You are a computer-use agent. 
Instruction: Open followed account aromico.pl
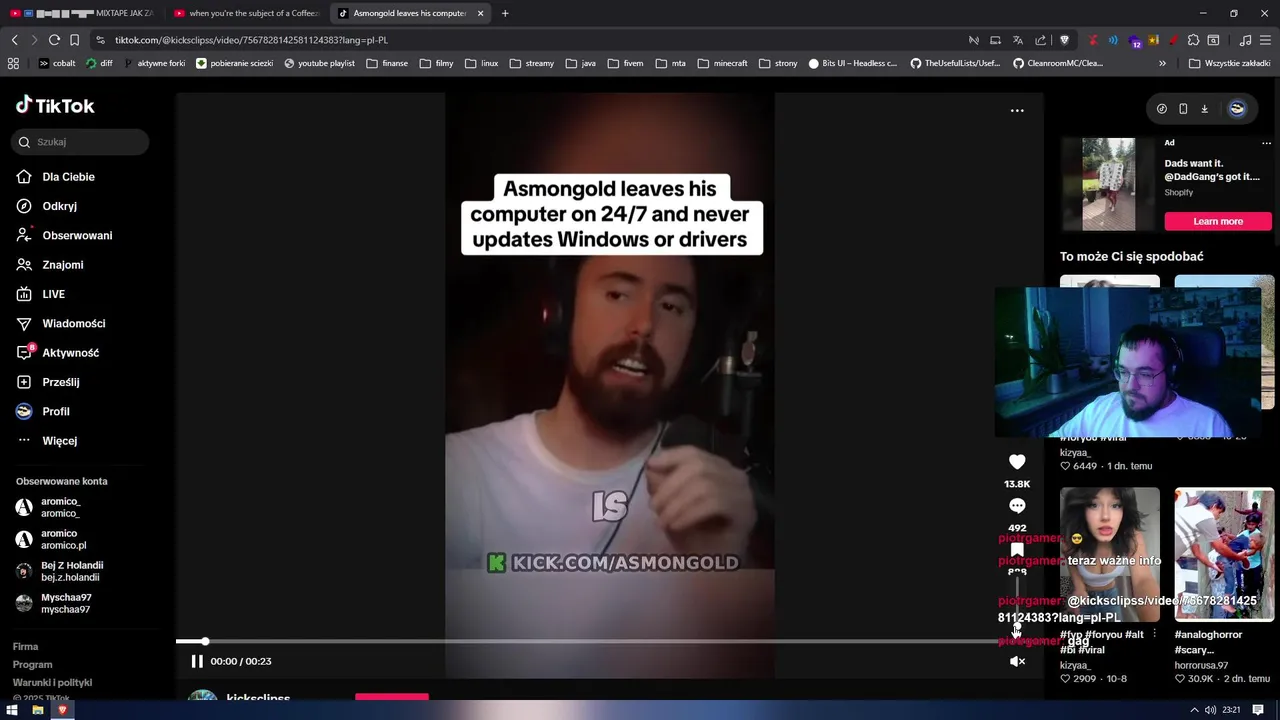coord(60,539)
